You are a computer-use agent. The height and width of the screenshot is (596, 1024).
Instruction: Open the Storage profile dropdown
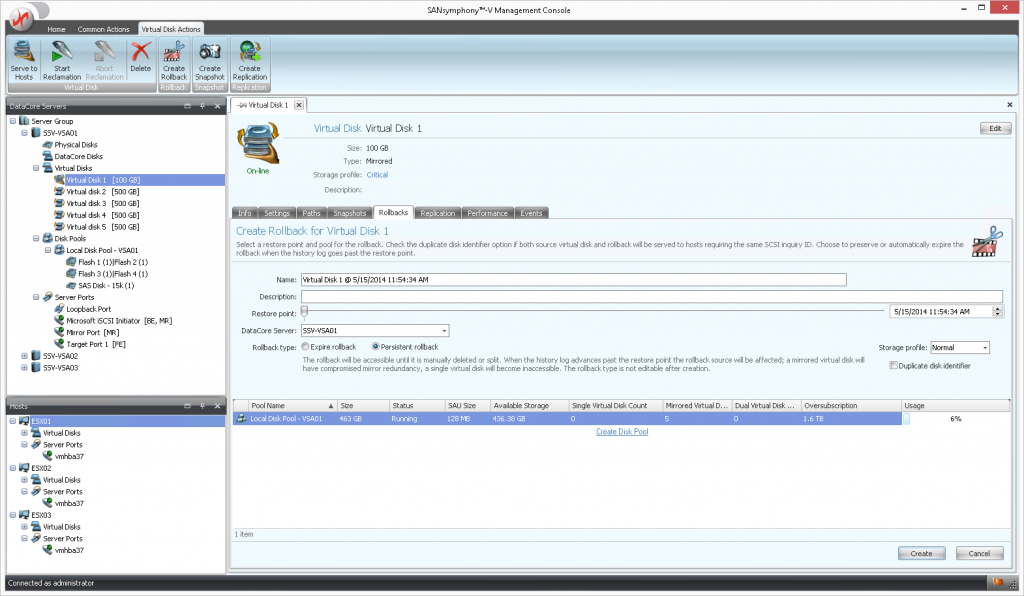984,347
